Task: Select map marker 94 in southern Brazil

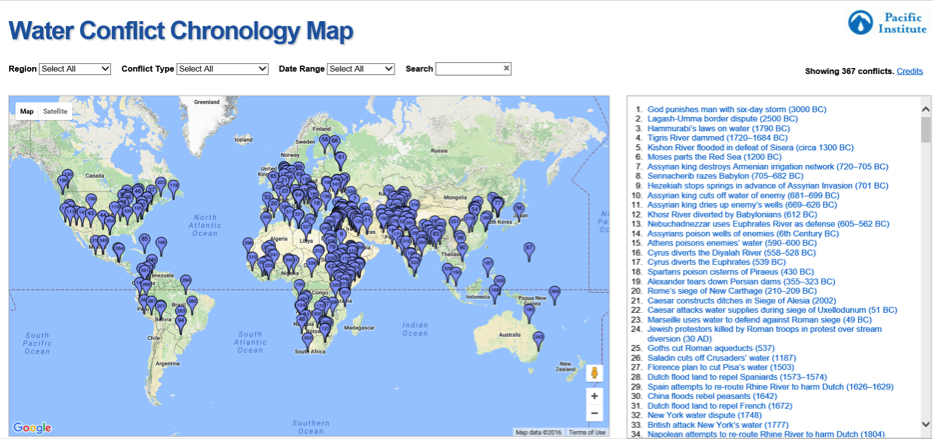Action: coord(181,324)
